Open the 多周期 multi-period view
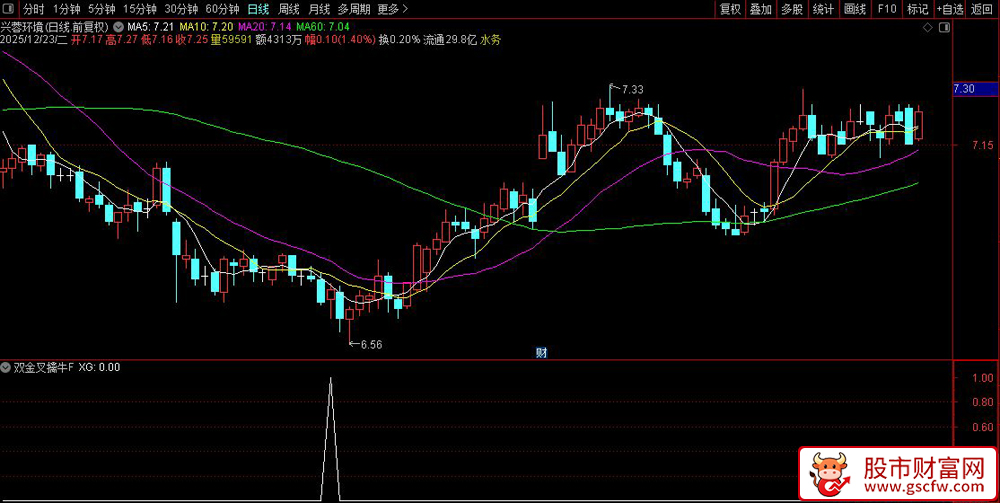The image size is (1000, 503). [353, 9]
